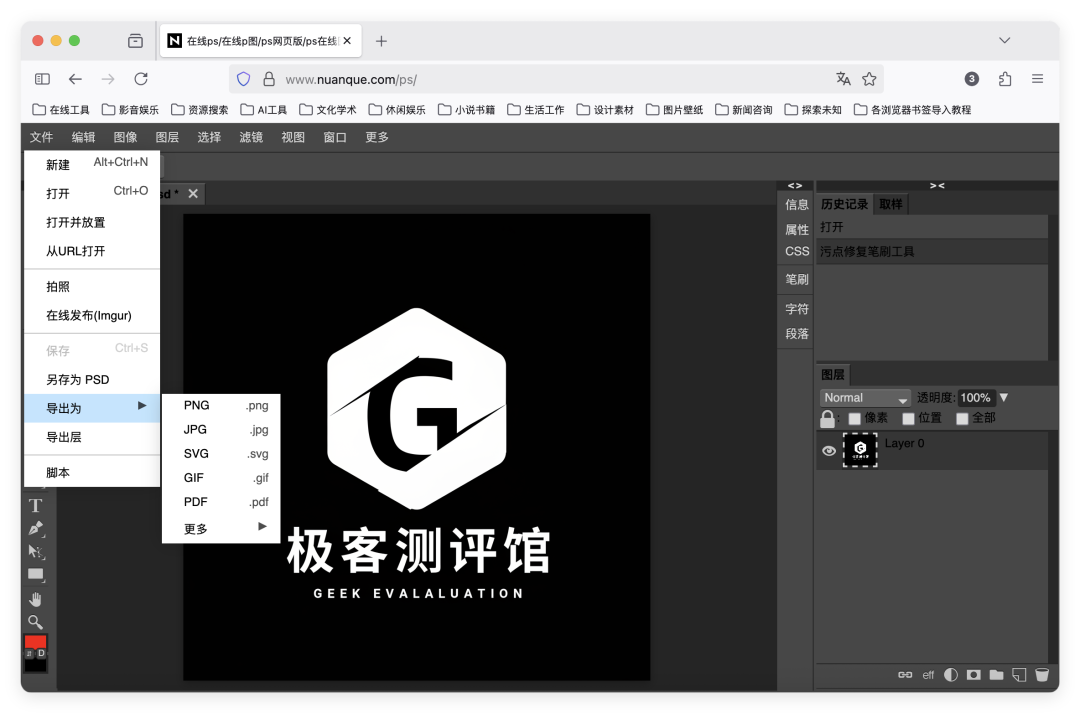Select the Path Selection arrow tool
Screen dimensions: 1080x713
click(36, 551)
